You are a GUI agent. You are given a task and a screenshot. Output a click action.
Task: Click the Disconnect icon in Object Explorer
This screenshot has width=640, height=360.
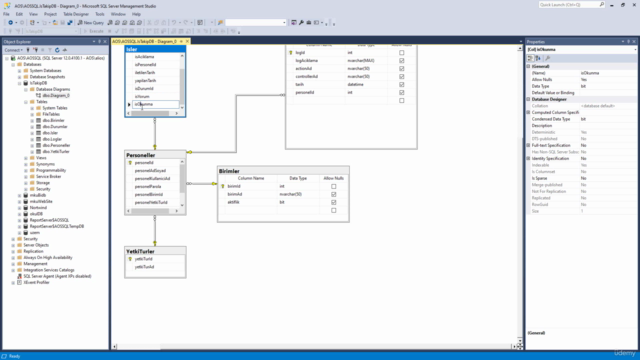36,50
